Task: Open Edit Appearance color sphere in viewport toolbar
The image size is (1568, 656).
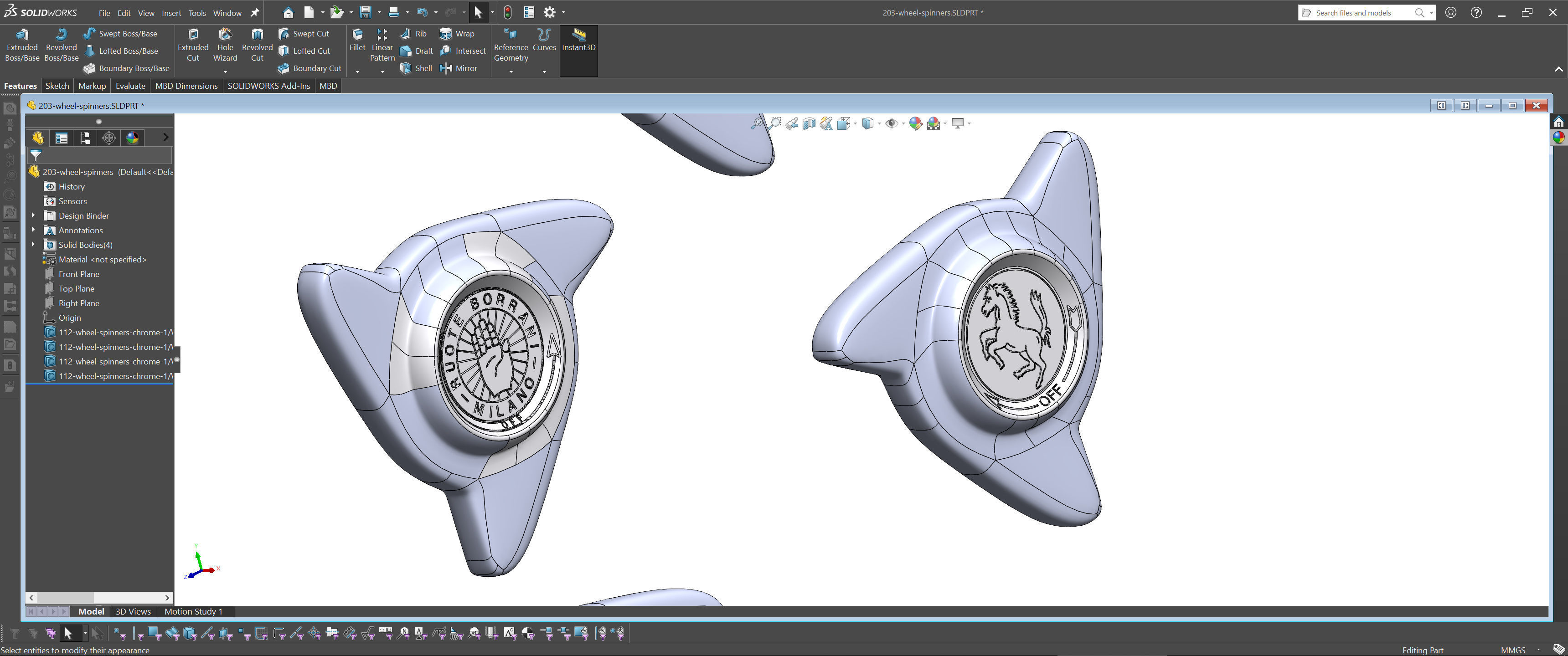Action: pyautogui.click(x=915, y=123)
